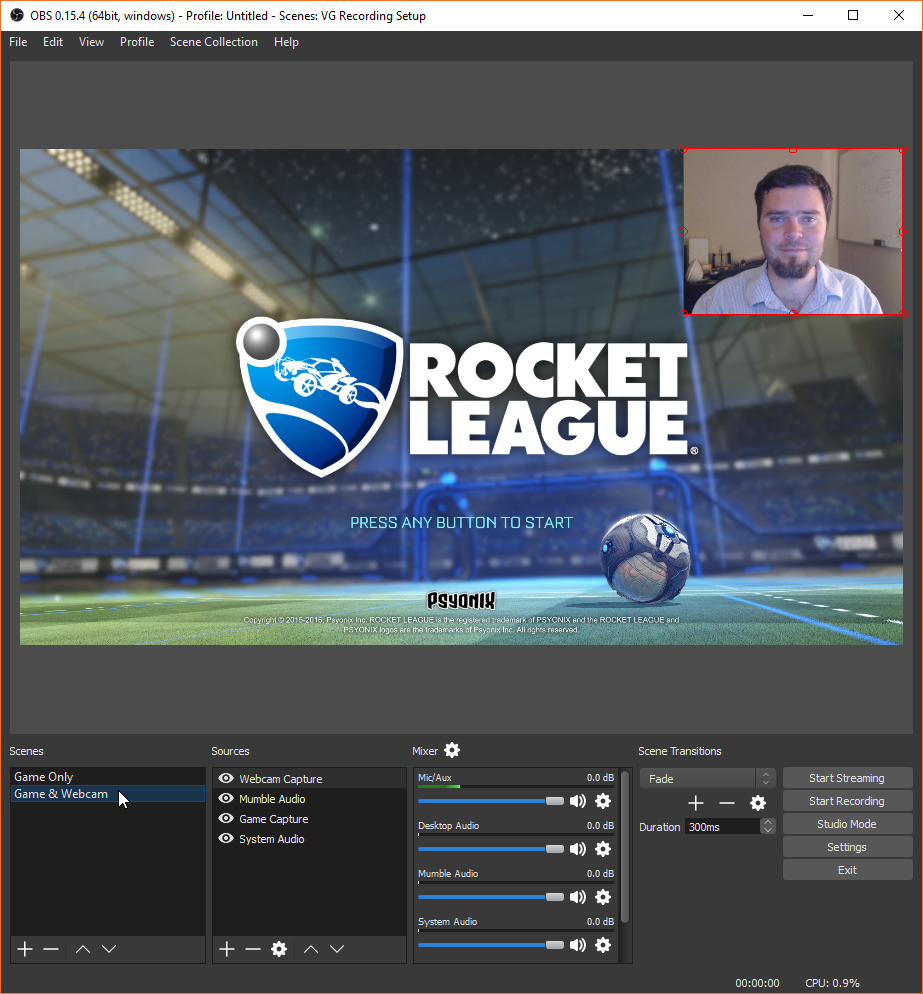Mute the Desktop Audio speaker icon
923x994 pixels.
coord(578,849)
